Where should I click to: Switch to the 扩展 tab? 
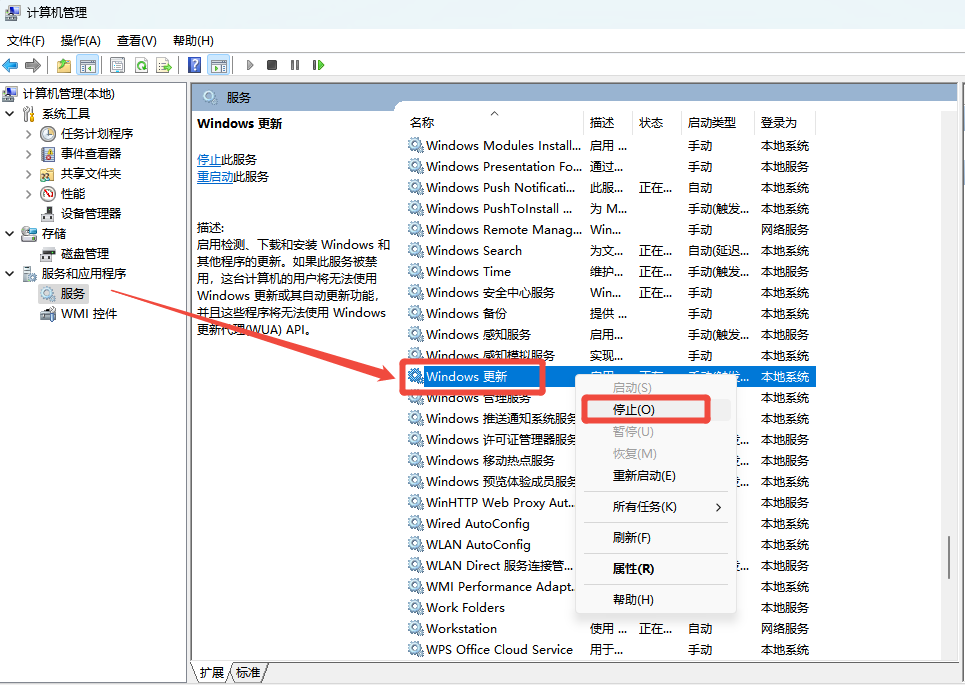pyautogui.click(x=212, y=673)
